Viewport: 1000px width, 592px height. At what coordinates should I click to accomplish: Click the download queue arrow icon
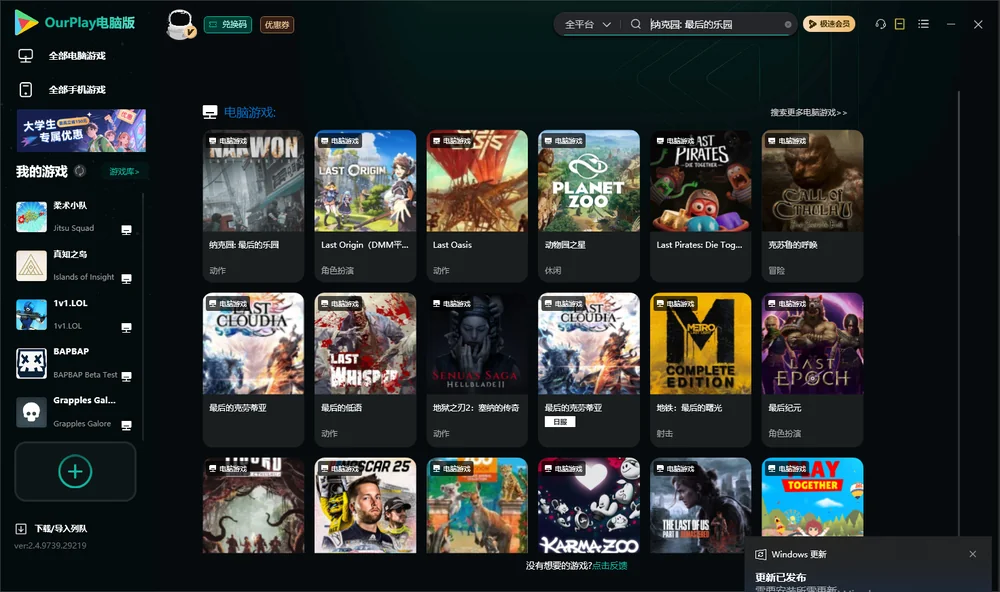coord(21,528)
